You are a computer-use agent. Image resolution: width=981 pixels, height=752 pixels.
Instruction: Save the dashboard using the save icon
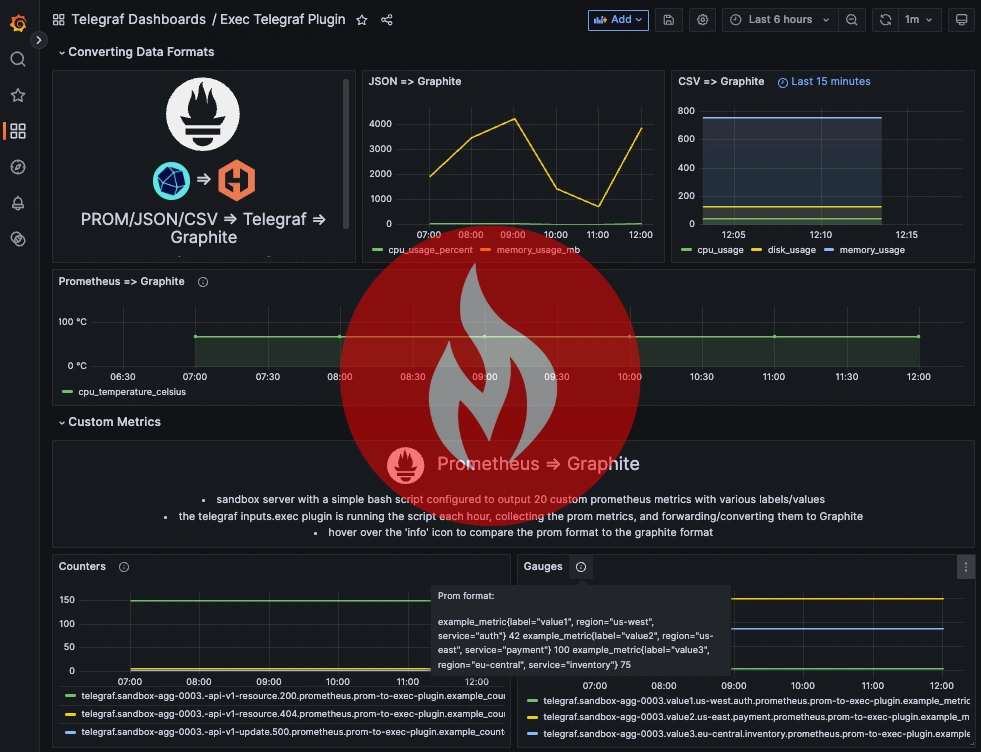pos(668,19)
